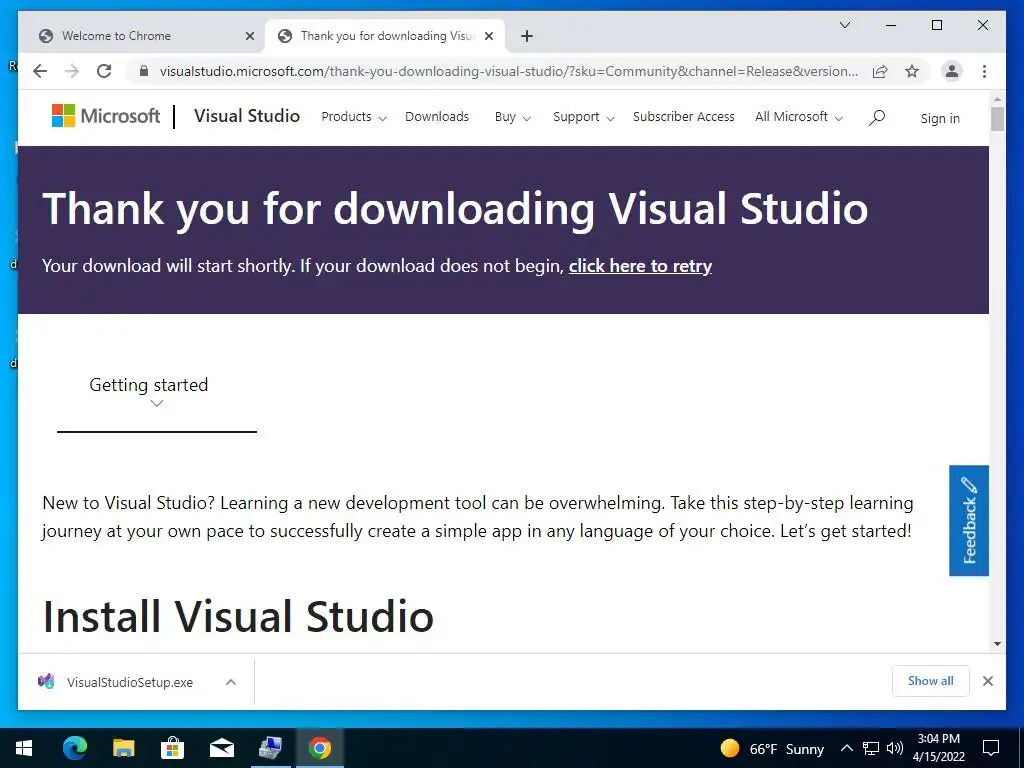This screenshot has height=768, width=1024.
Task: Open the Chrome profile avatar
Action: 952,71
